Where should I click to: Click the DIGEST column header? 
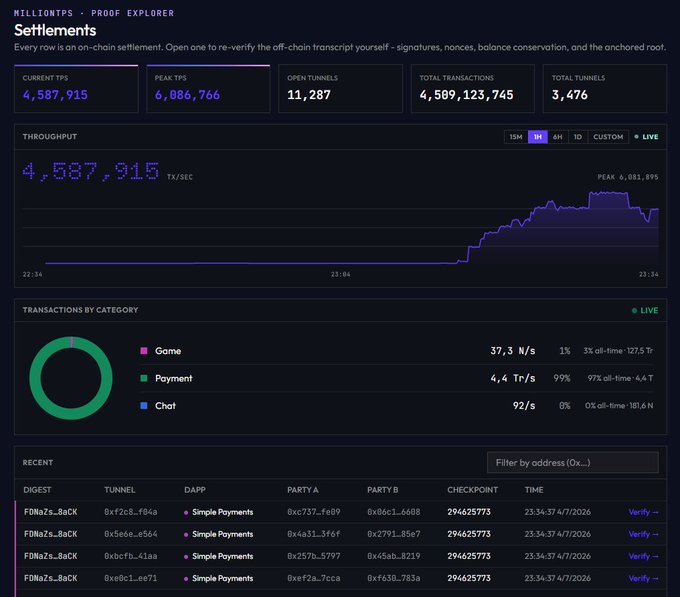point(37,490)
